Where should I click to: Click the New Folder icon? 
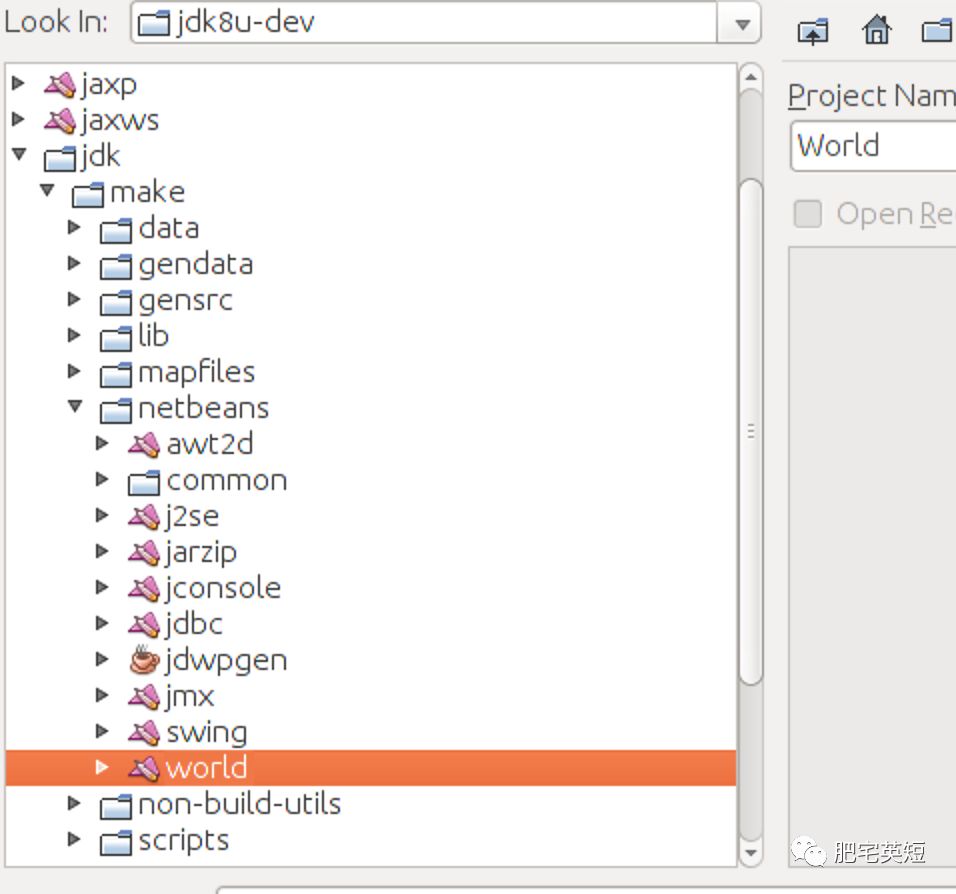coord(938,30)
